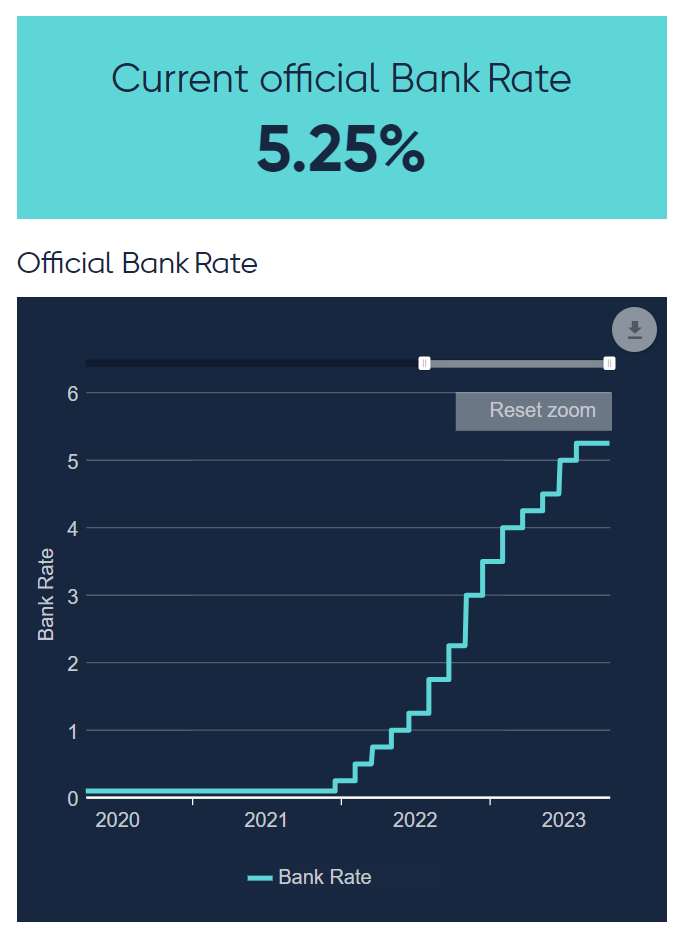This screenshot has width=675, height=934.
Task: Click the y-axis value 6
Action: pyautogui.click(x=72, y=393)
